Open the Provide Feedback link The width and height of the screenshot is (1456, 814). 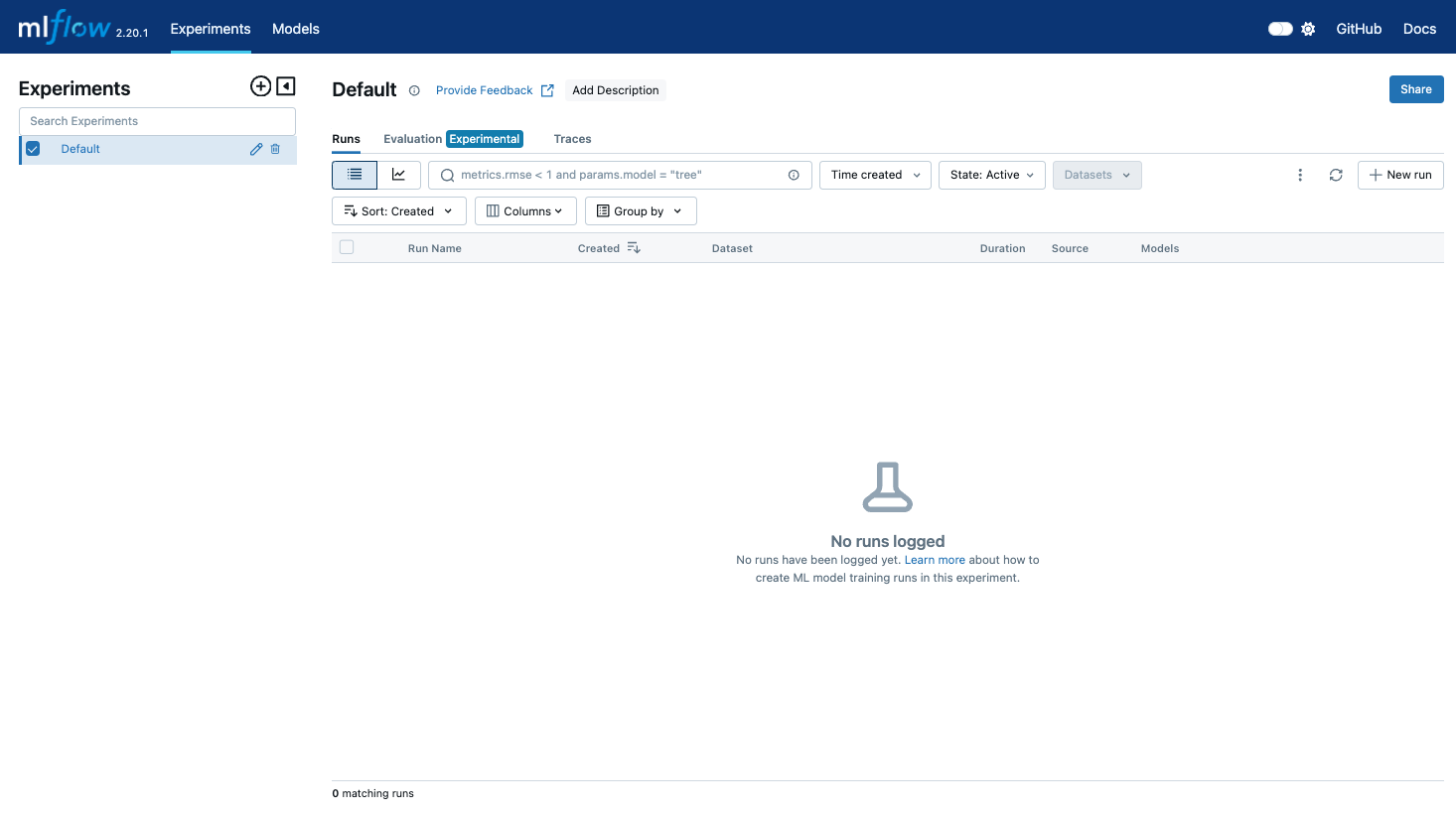point(495,90)
